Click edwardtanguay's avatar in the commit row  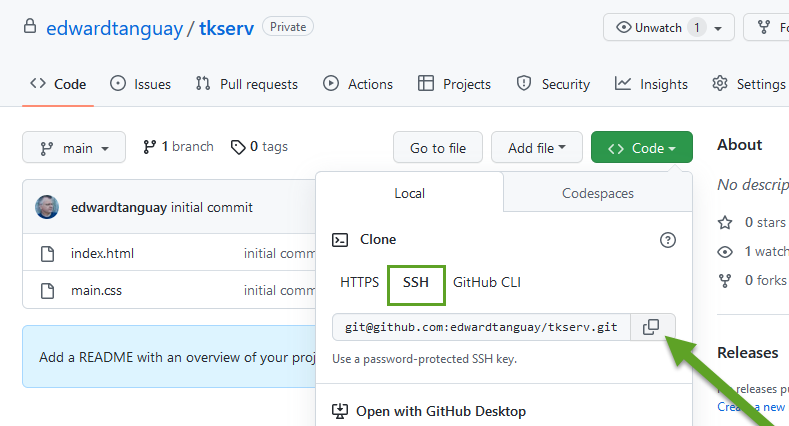point(47,207)
